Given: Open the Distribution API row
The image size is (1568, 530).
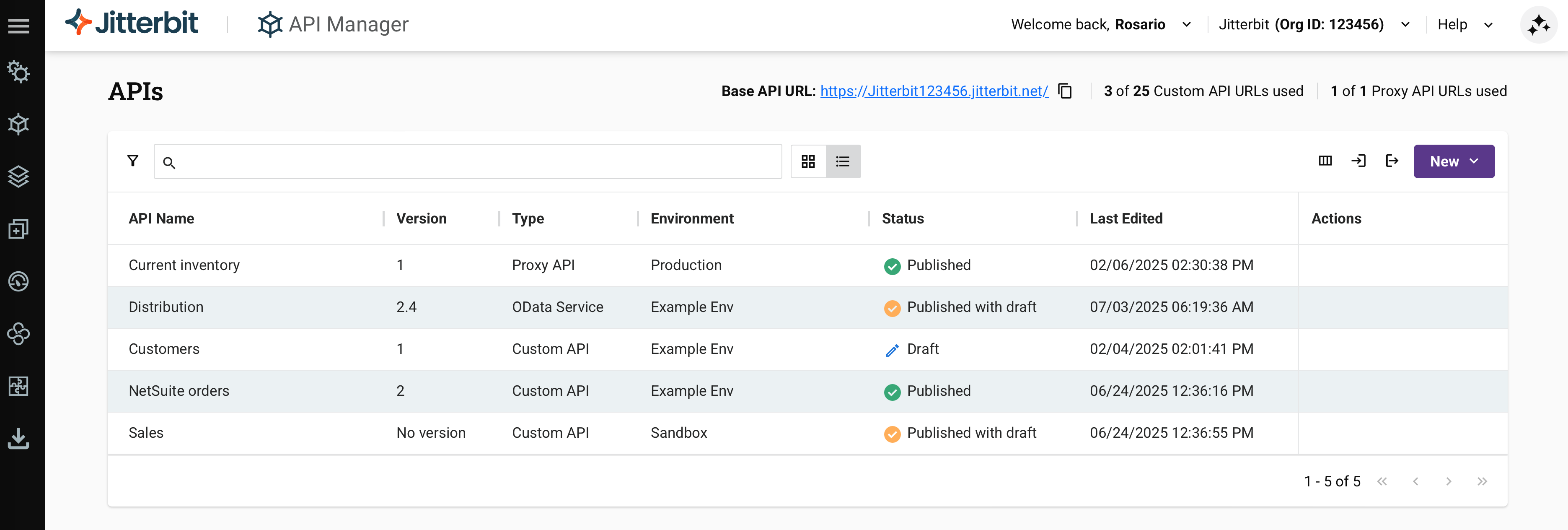Looking at the screenshot, I should [166, 307].
